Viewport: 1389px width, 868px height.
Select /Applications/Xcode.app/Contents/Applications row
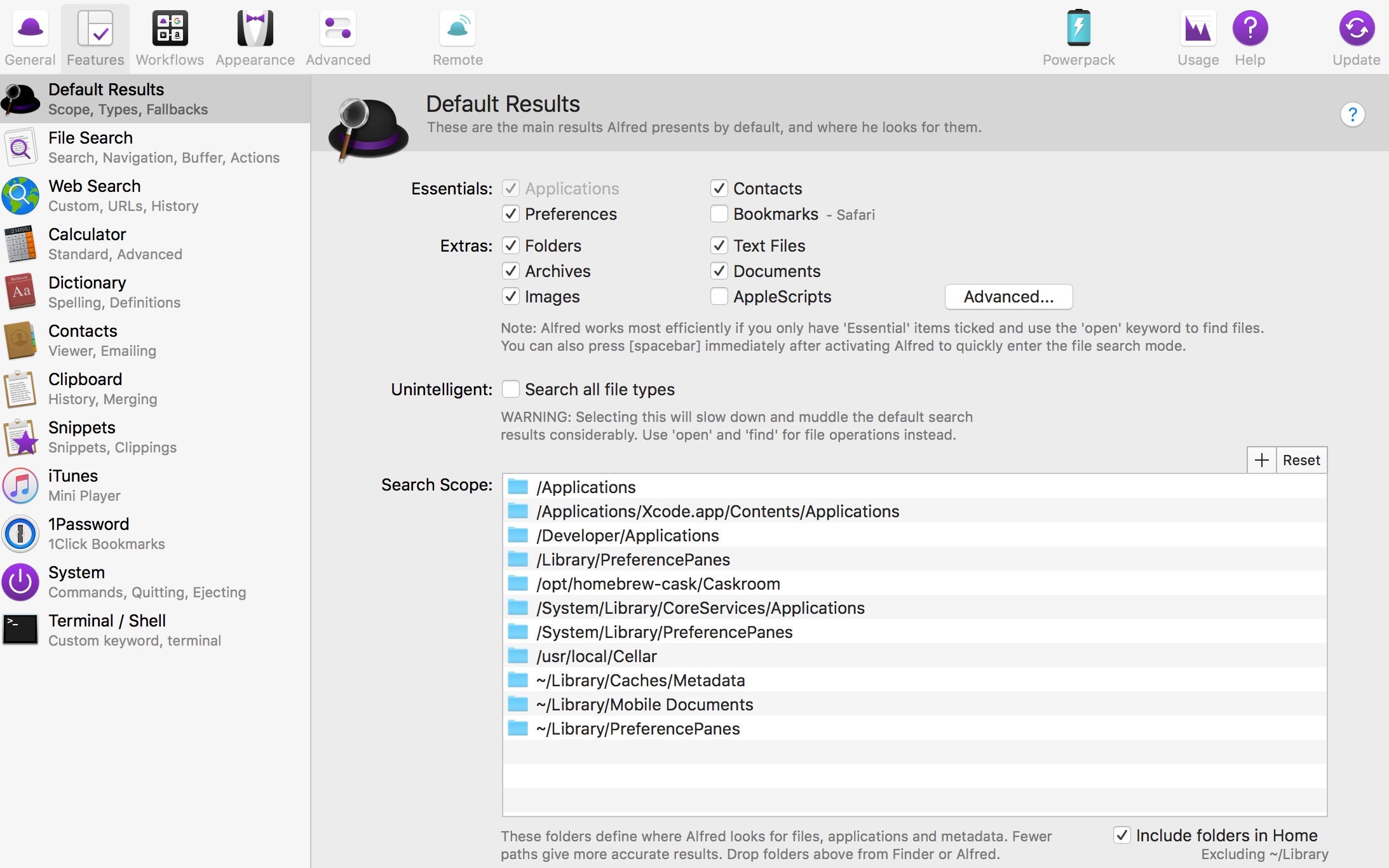(x=914, y=511)
